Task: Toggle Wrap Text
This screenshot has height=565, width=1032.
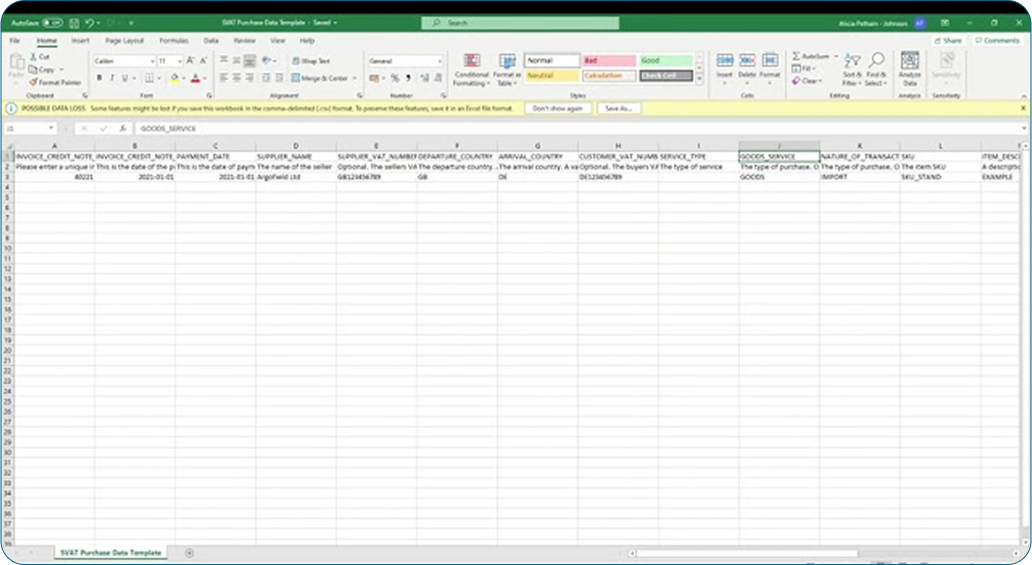Action: point(311,61)
